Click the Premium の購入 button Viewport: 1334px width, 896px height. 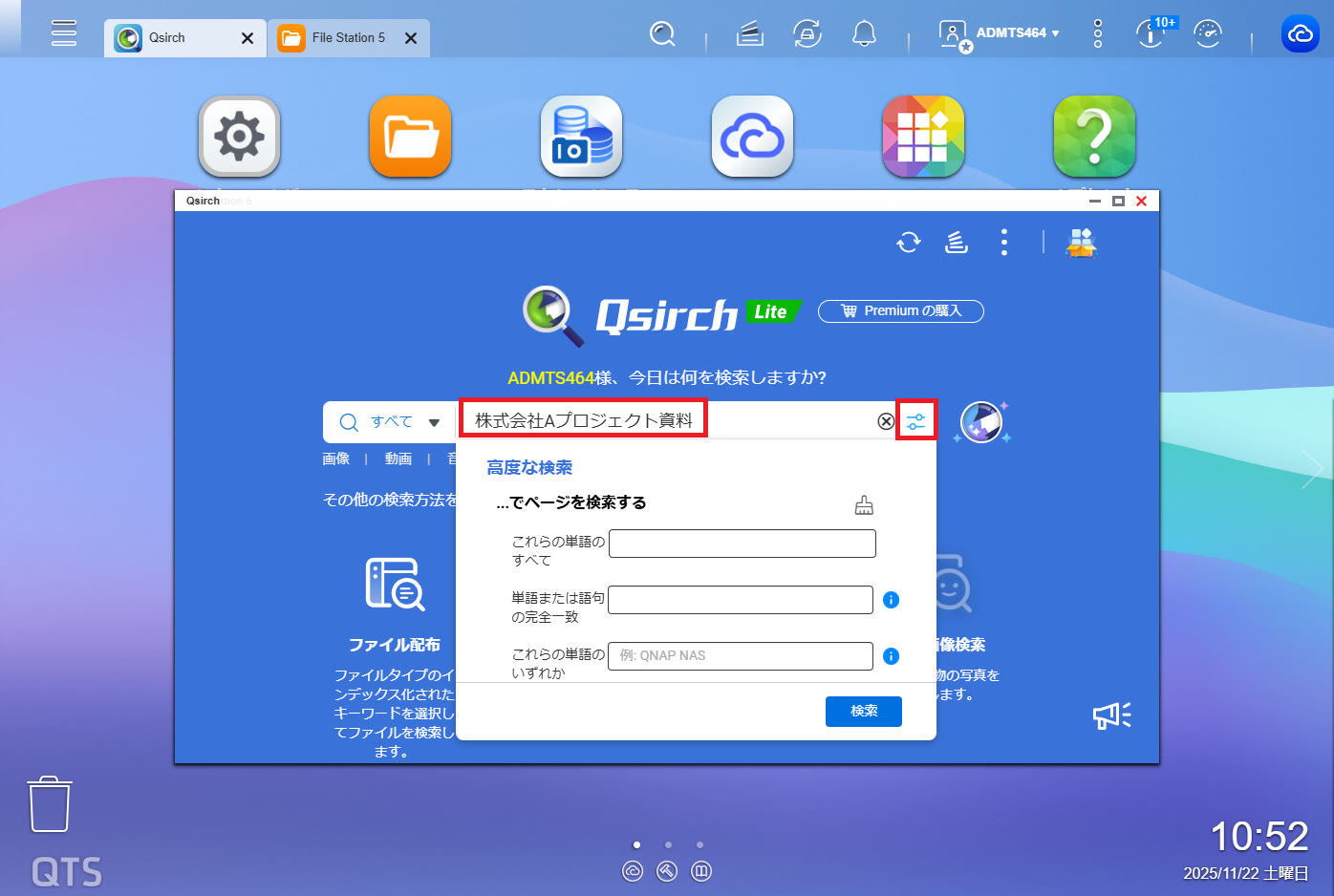(x=900, y=311)
